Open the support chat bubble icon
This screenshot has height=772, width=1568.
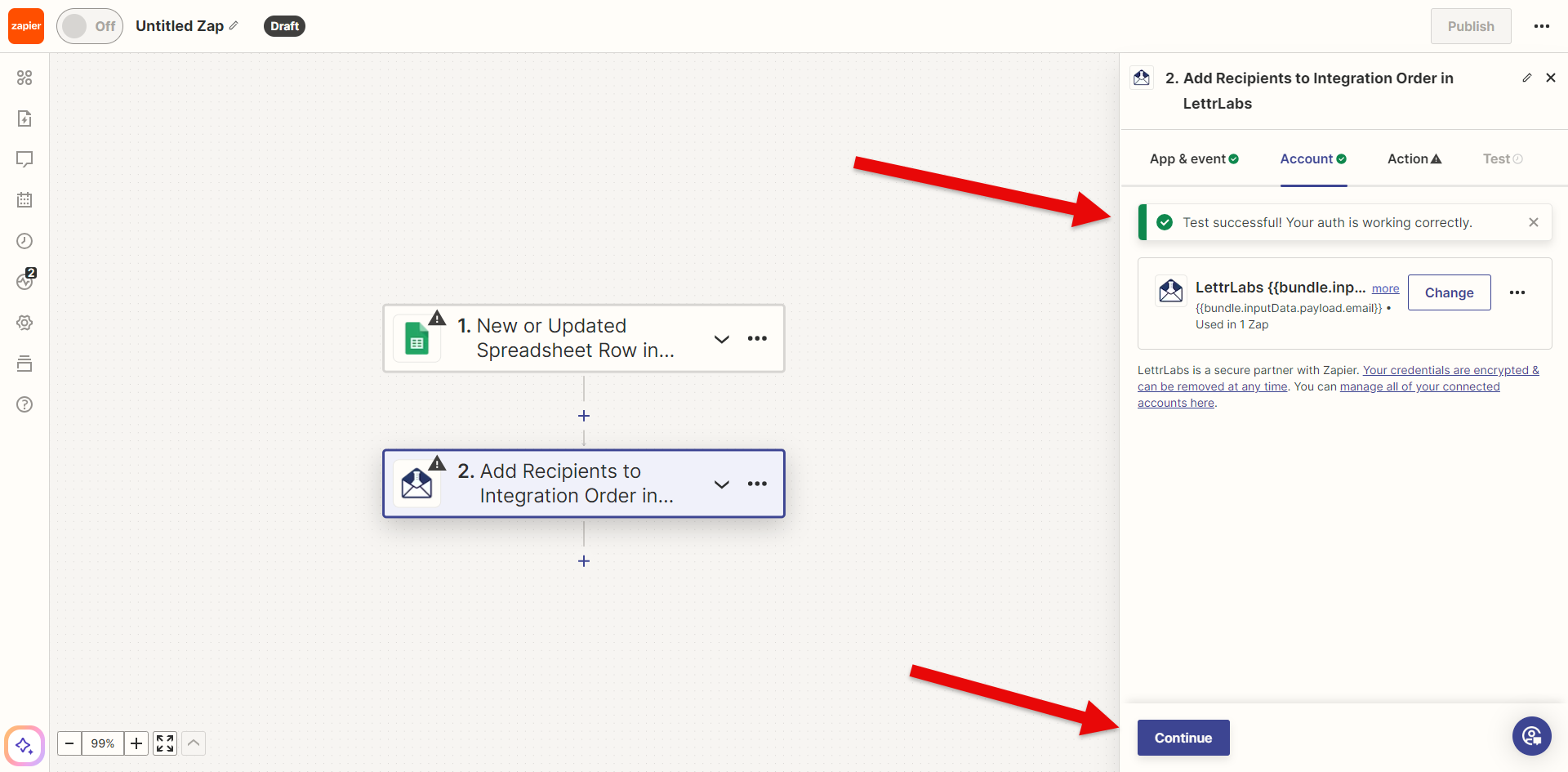(1532, 737)
